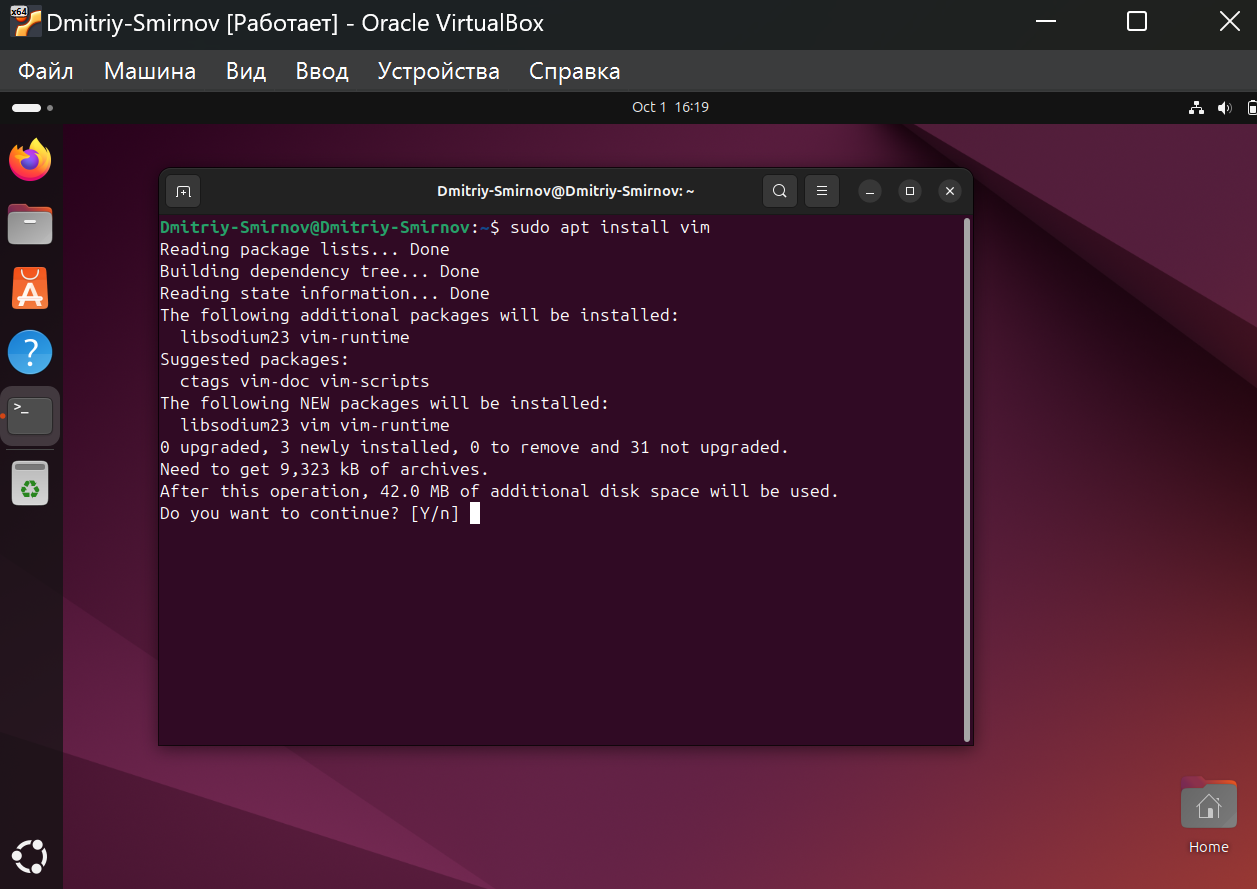Viewport: 1257px width, 889px height.
Task: Click 'ctags vim-doc vim-scripts' line
Action: pos(305,382)
